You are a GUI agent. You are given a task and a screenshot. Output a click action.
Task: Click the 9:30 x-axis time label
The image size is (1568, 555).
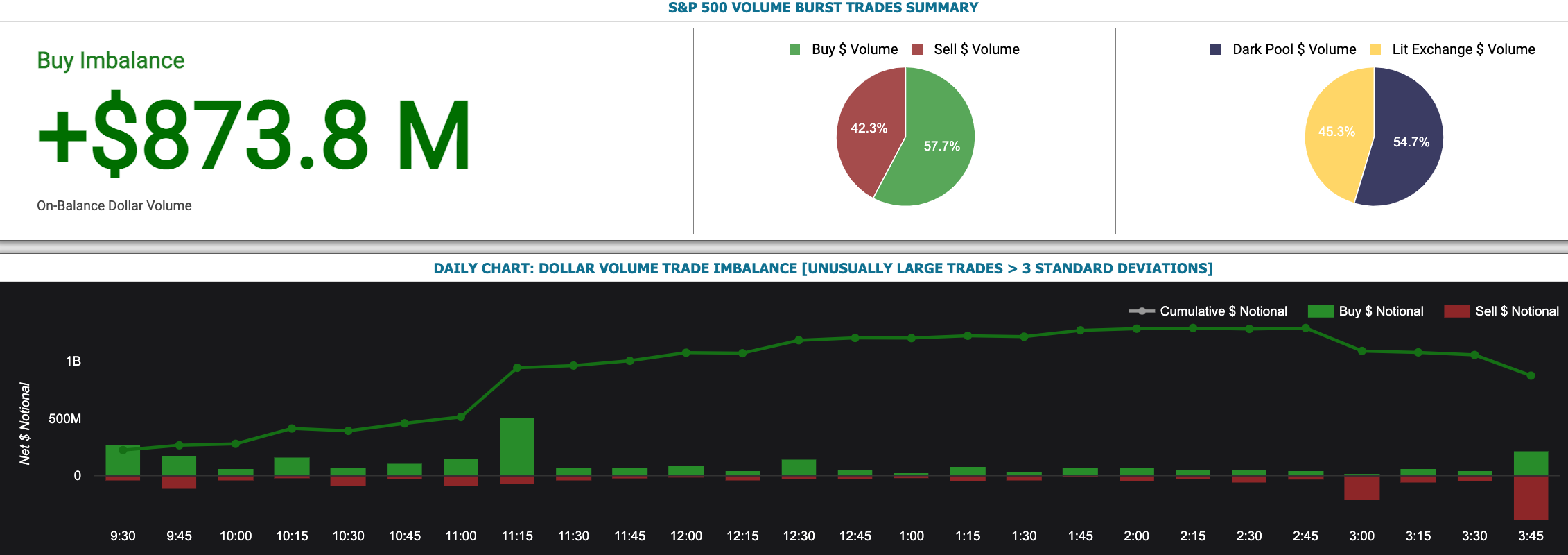(123, 536)
